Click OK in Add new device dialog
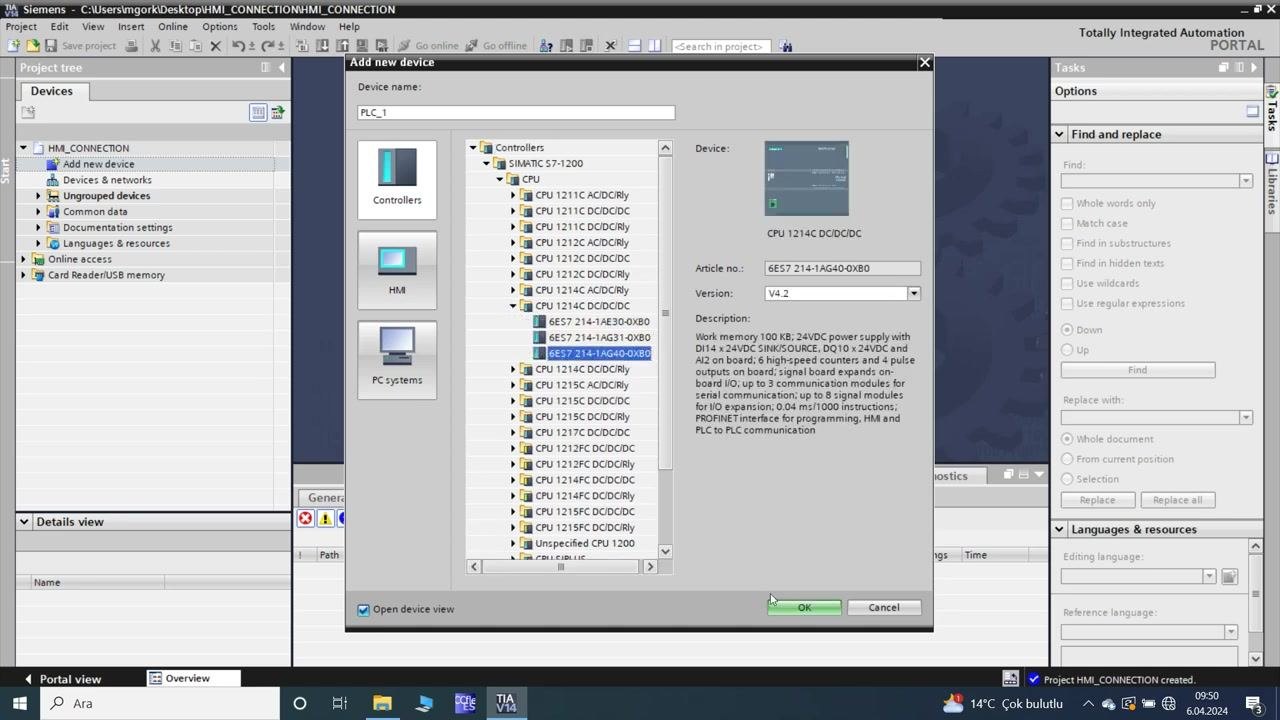This screenshot has height=720, width=1280. pyautogui.click(x=804, y=608)
